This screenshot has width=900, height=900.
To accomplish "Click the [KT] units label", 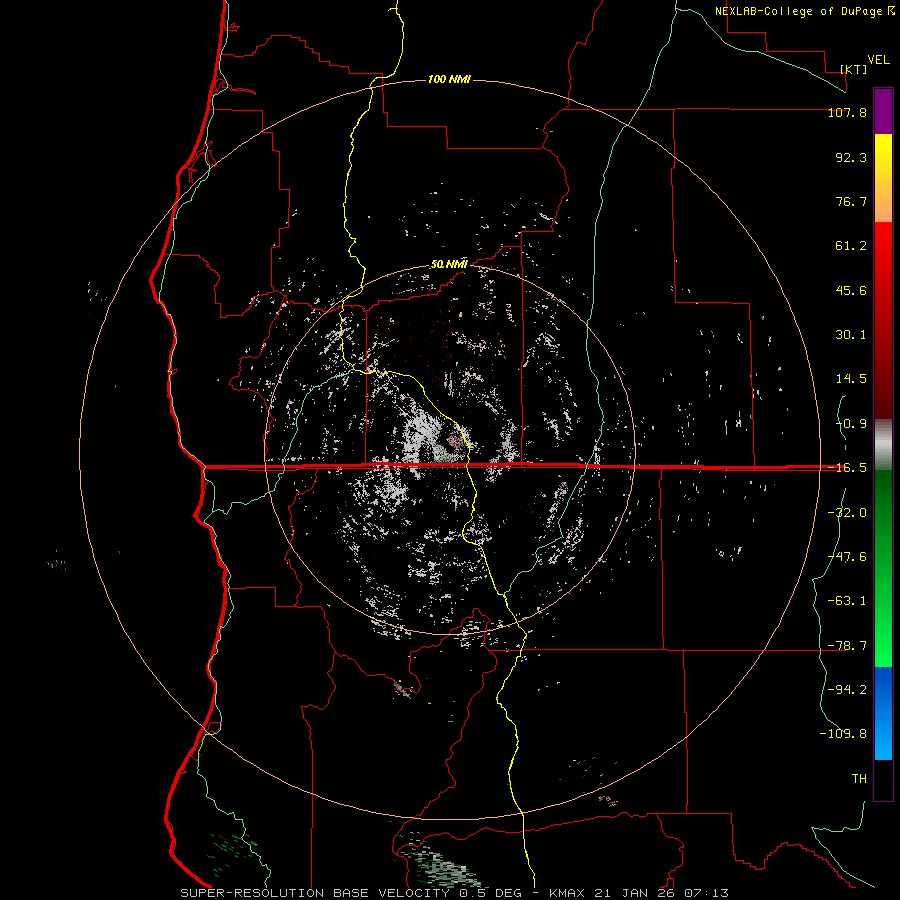I will [854, 69].
